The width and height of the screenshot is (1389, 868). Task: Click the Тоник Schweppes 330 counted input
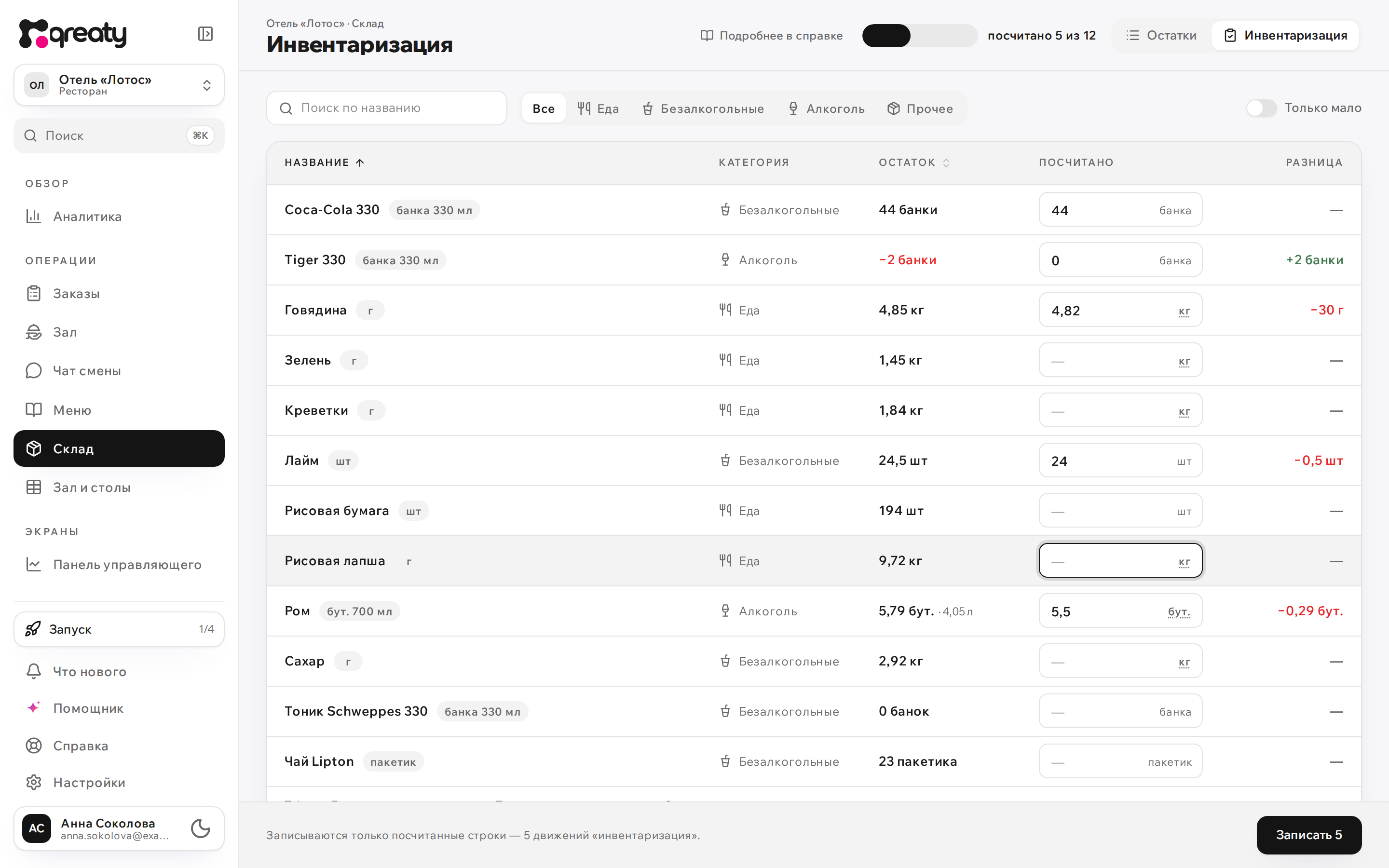tap(1120, 711)
